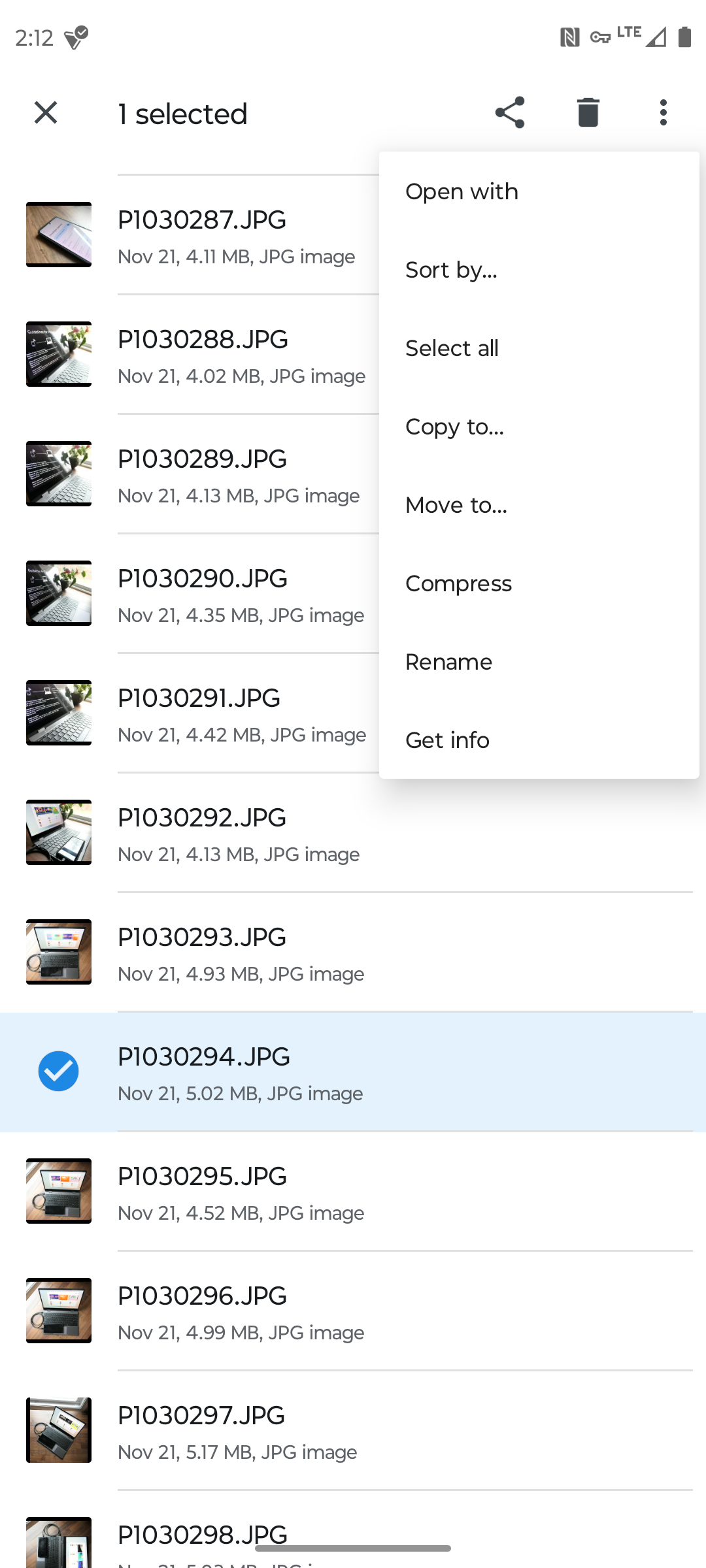The image size is (706, 1568).
Task: Choose "Open with" from the menu
Action: coord(462,191)
